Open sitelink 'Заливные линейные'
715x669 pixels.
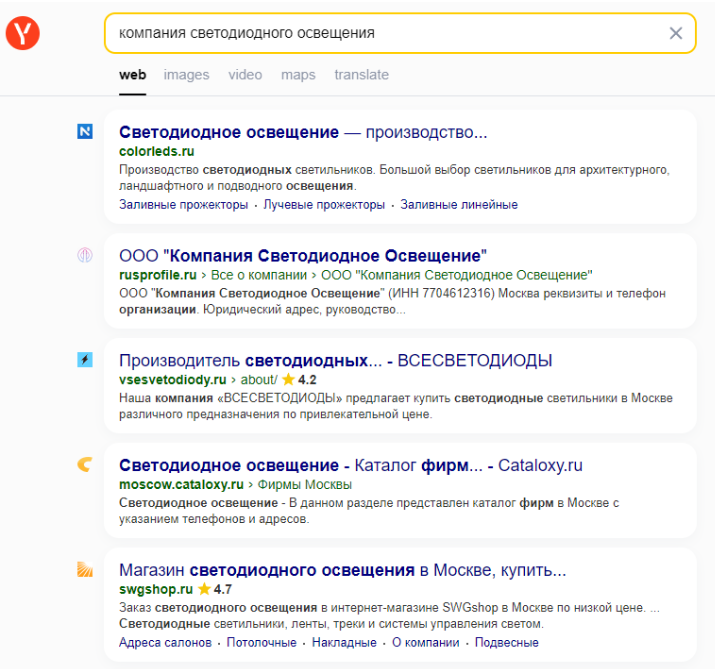pyautogui.click(x=459, y=204)
